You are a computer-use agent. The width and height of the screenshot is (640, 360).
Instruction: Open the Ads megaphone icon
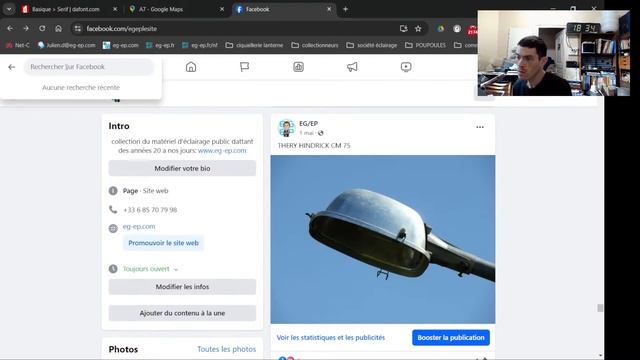click(x=352, y=67)
